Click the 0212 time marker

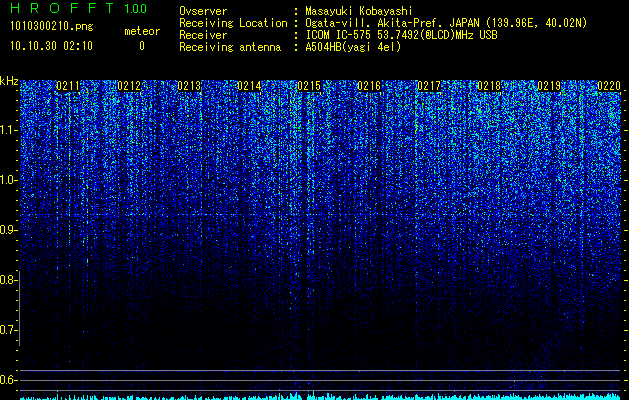pyautogui.click(x=129, y=86)
